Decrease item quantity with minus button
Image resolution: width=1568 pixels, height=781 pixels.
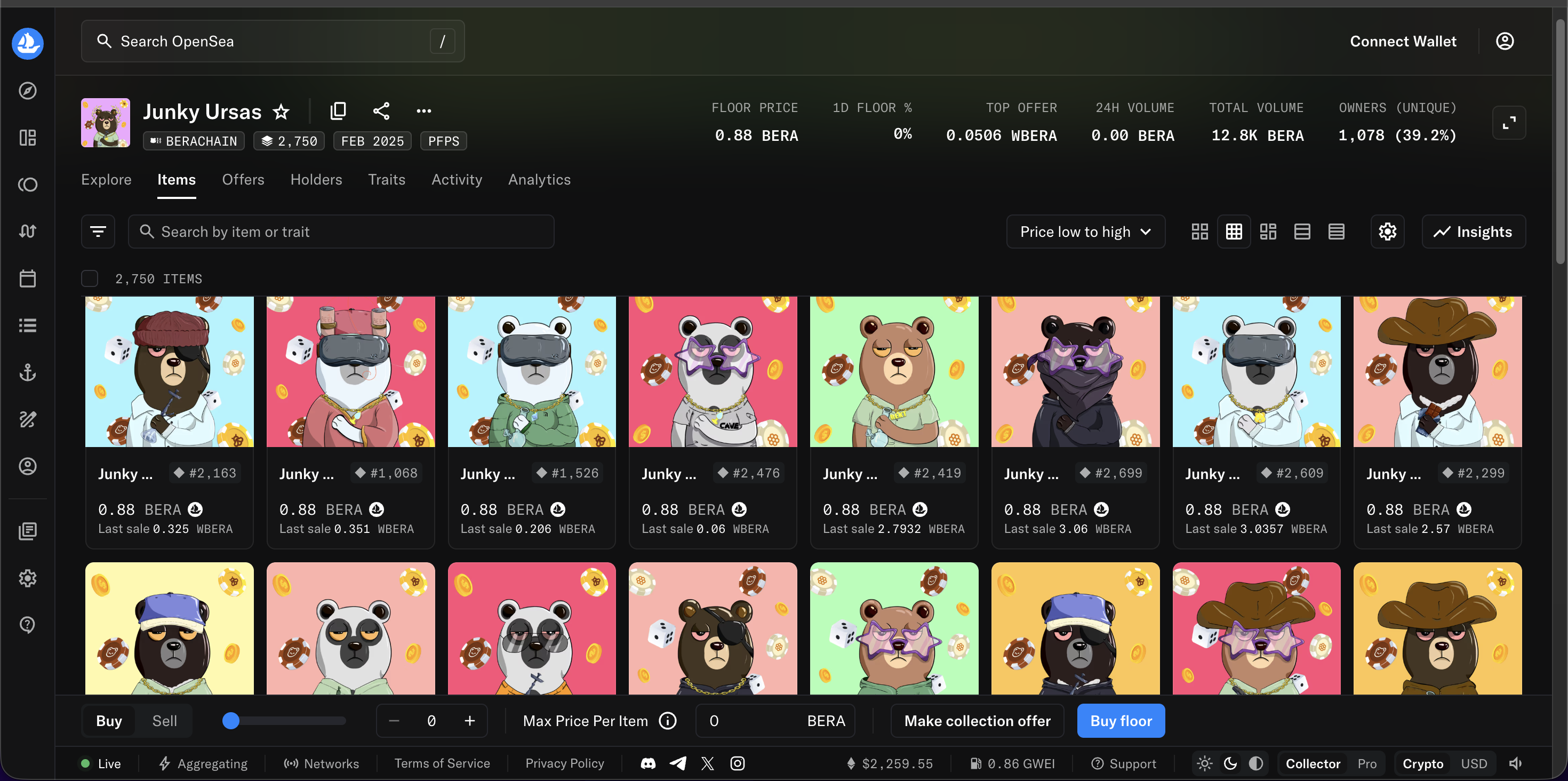[x=394, y=721]
